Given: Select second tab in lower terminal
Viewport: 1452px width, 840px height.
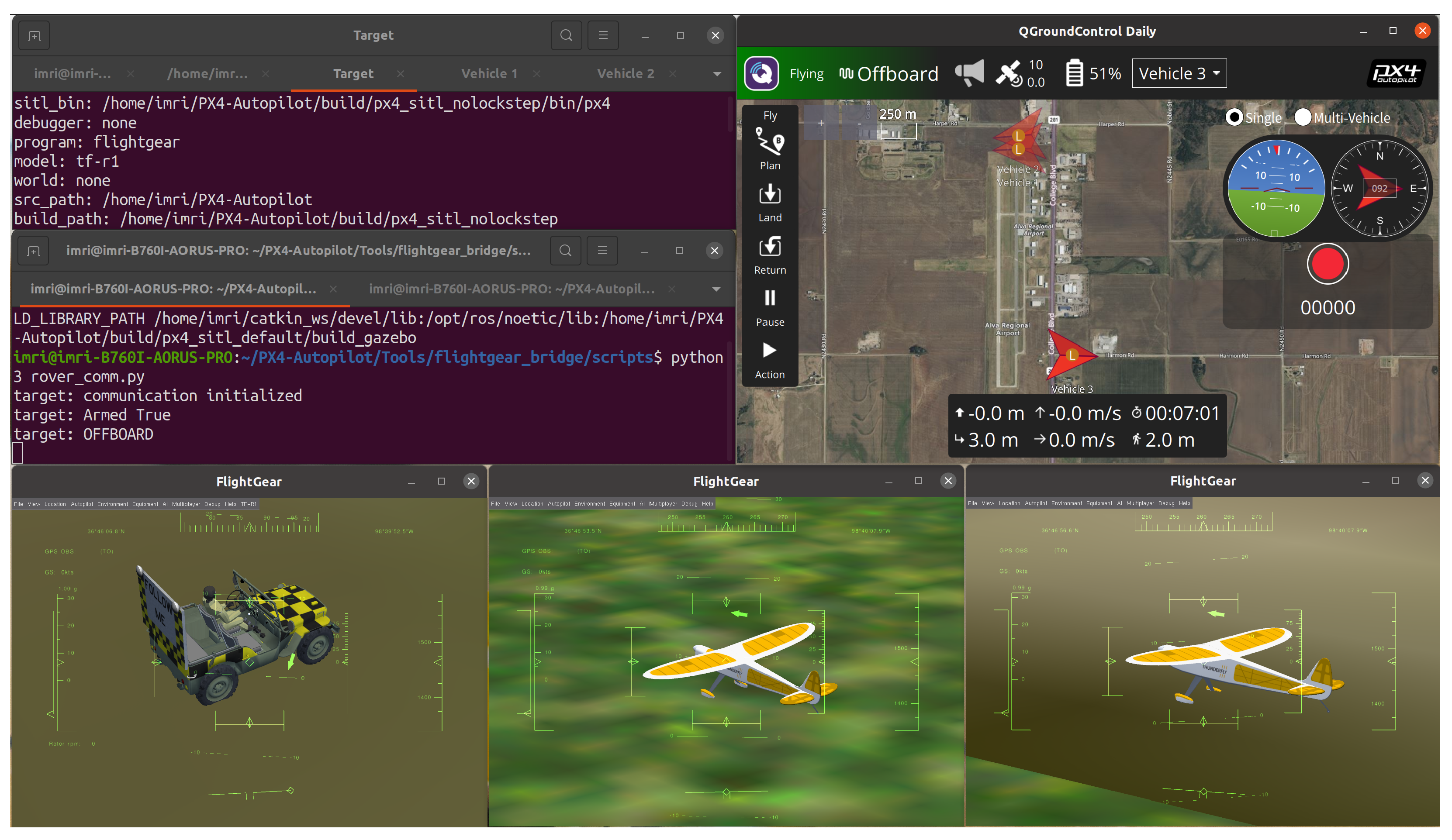Looking at the screenshot, I should tap(512, 289).
